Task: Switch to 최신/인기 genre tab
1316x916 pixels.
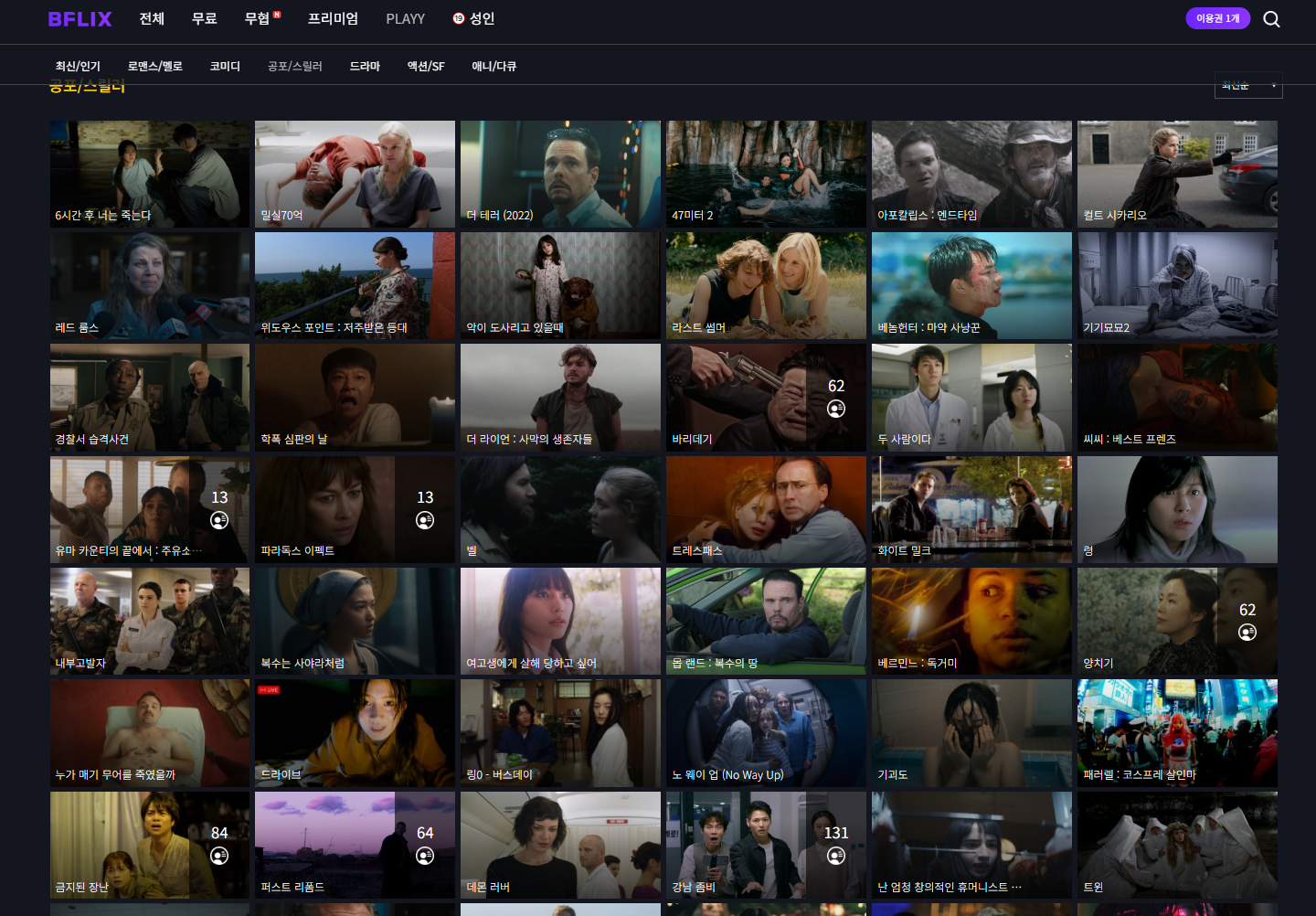Action: click(78, 66)
